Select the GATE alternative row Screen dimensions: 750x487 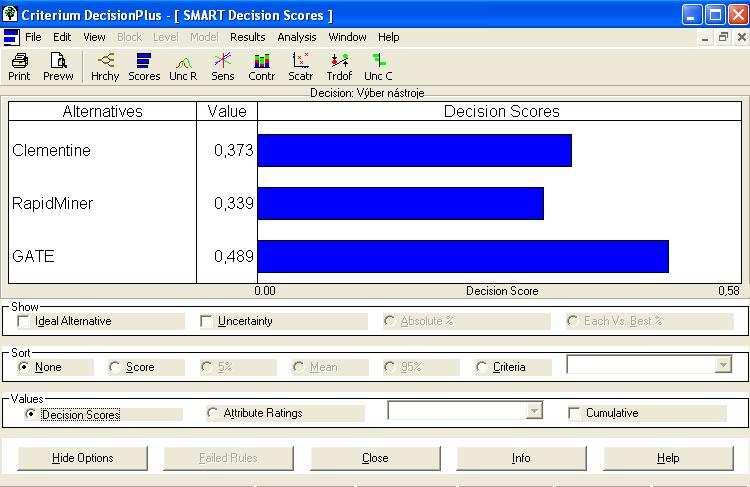coord(33,256)
